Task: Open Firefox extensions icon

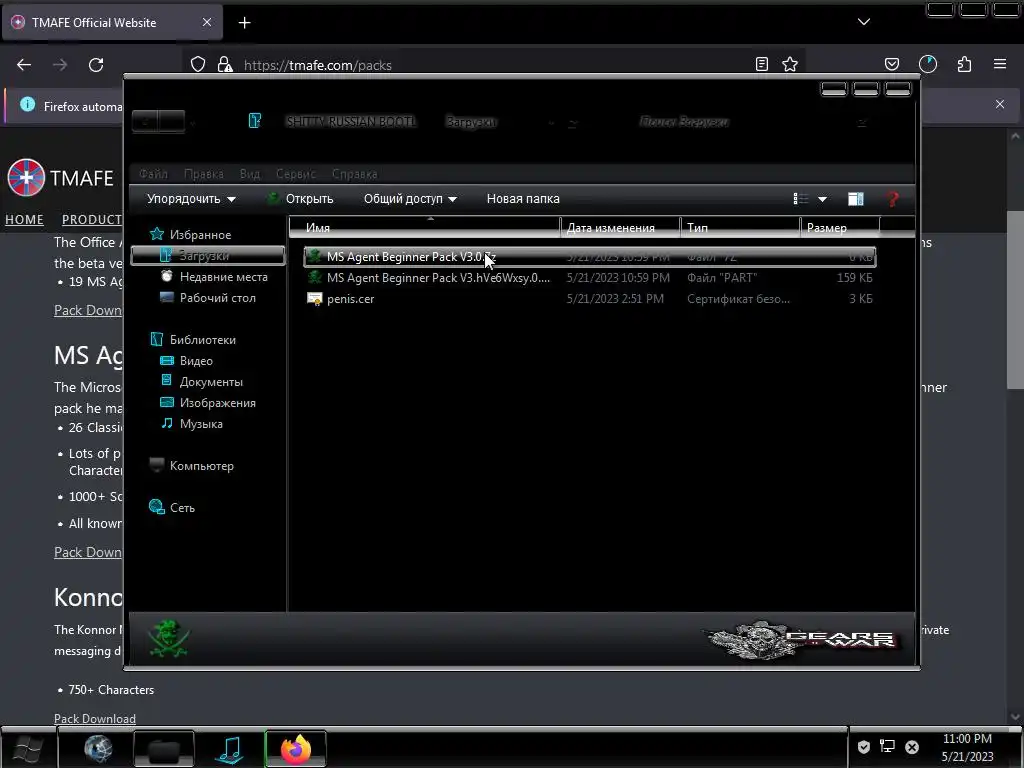Action: click(964, 64)
